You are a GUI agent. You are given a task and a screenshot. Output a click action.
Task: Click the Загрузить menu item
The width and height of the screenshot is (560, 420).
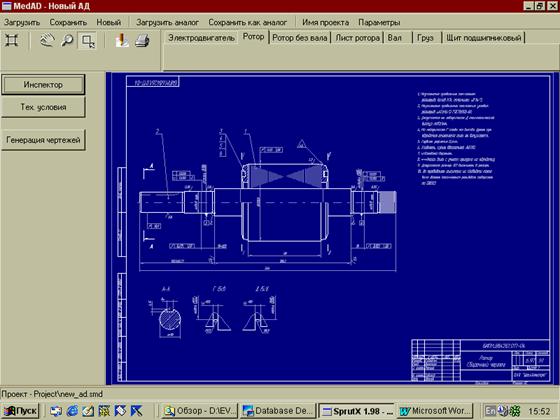(22, 22)
